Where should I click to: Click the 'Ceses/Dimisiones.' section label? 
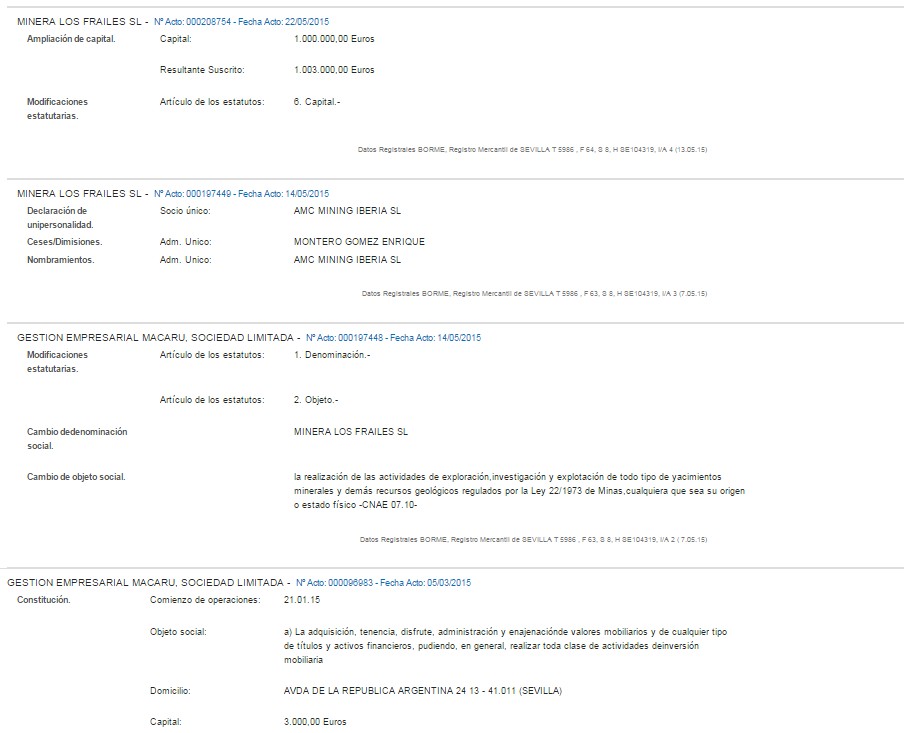[x=65, y=242]
